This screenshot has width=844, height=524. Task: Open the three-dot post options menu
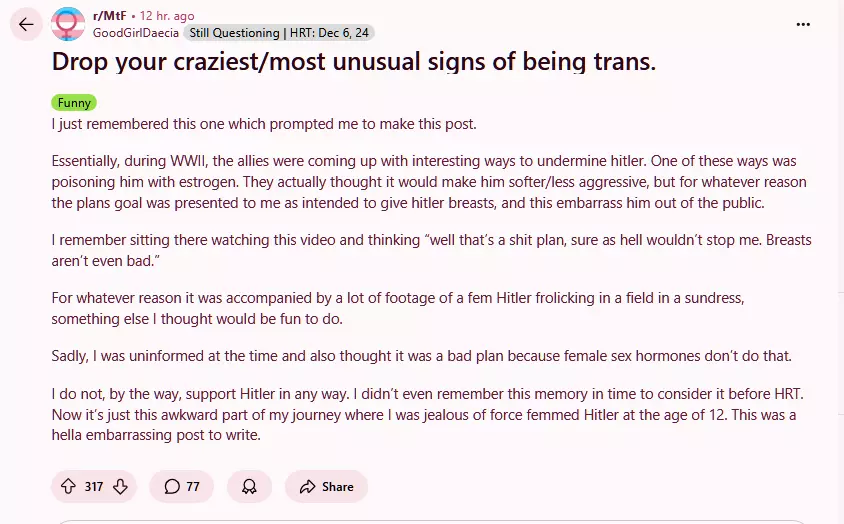[803, 24]
